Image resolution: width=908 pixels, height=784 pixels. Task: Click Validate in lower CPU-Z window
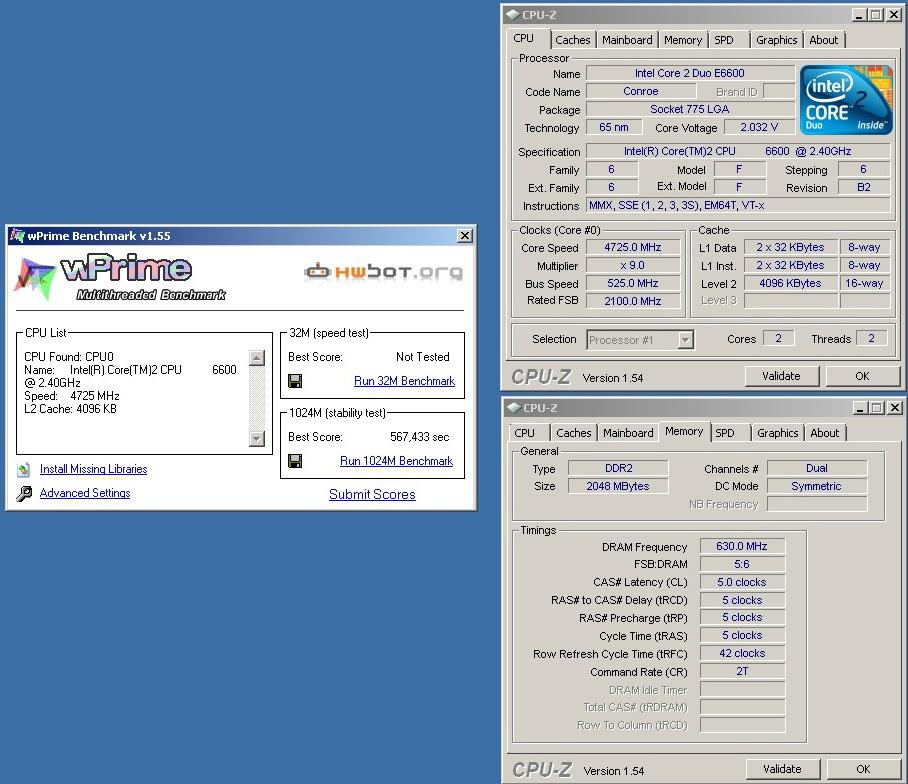coord(783,769)
